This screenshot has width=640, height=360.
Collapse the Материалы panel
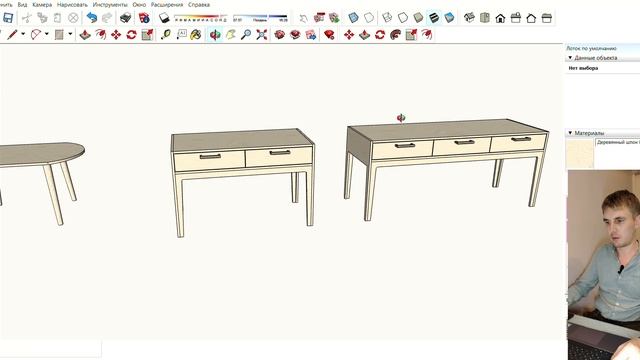[x=570, y=133]
